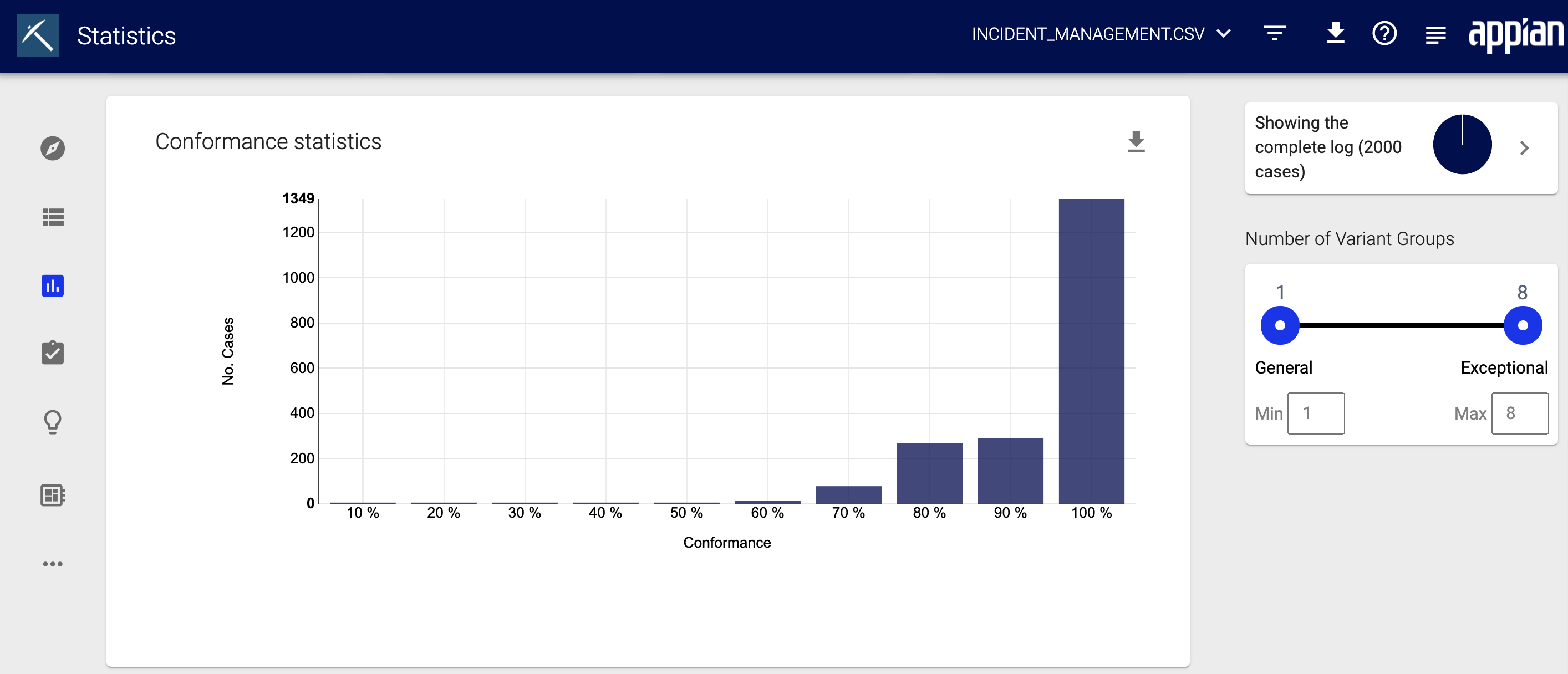Open the filter settings icon in header
Screen dimensions: 1568x674
point(1275,33)
